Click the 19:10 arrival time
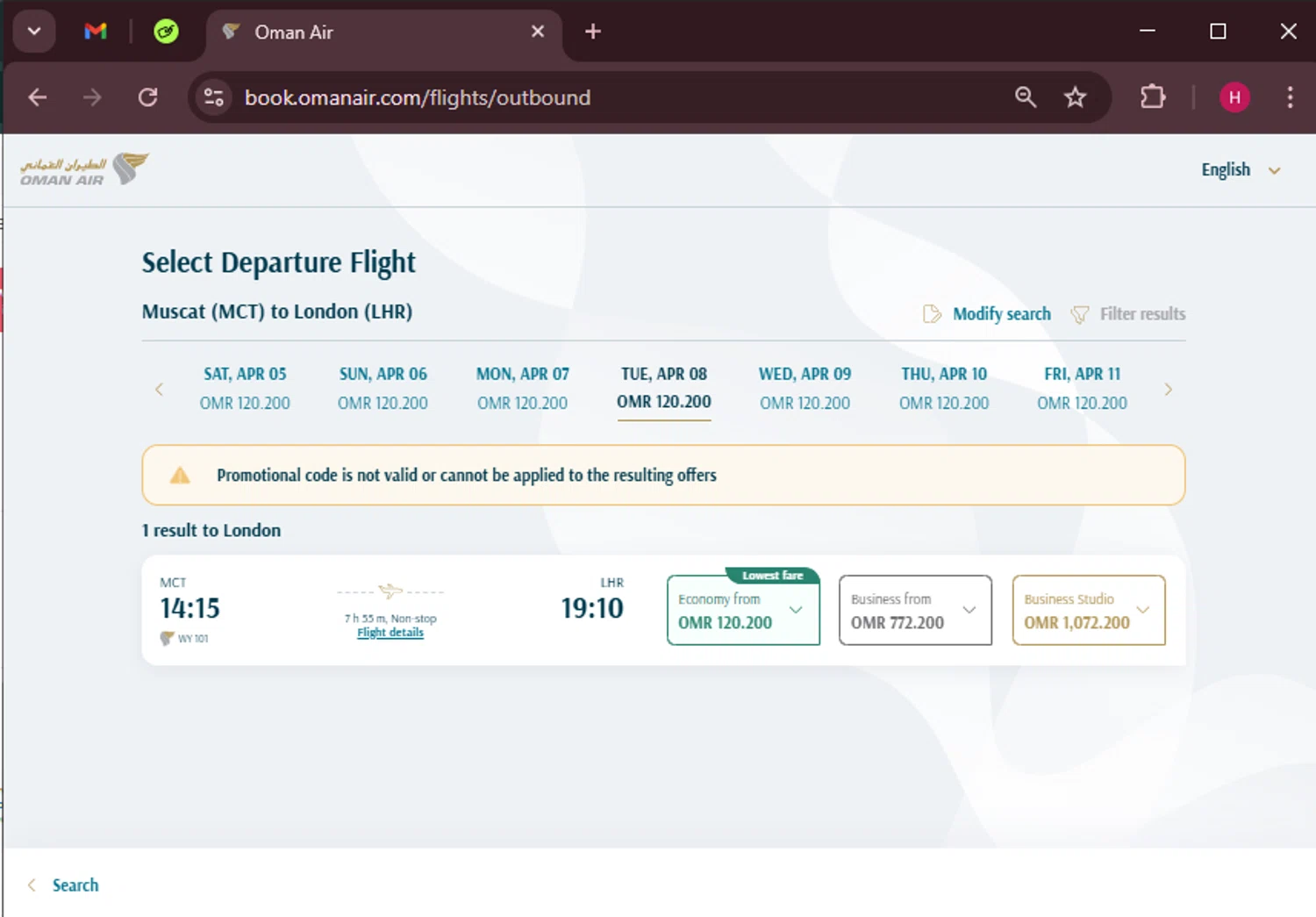The image size is (1316, 917). [x=592, y=608]
